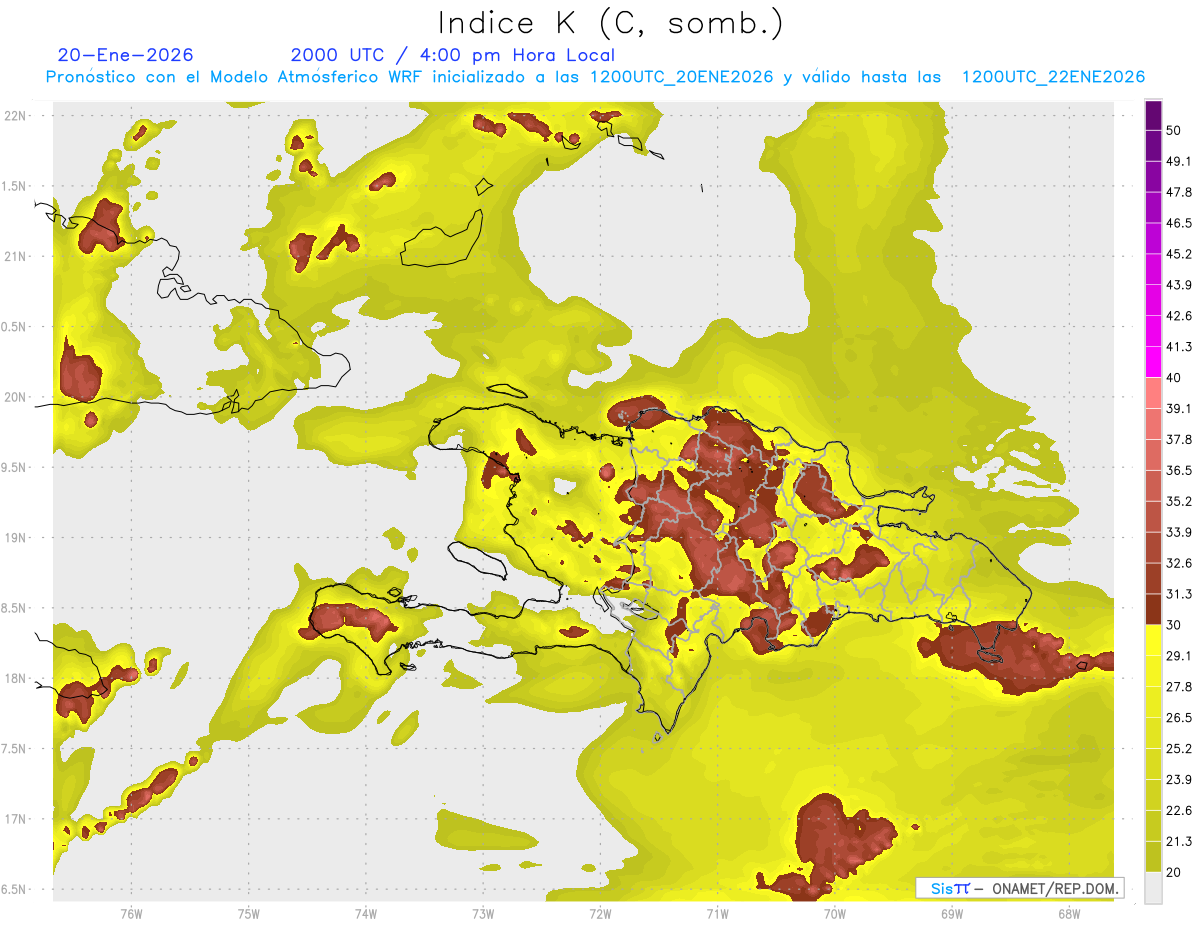Click the dark brown swatch between 30 and 31.3

[1153, 609]
